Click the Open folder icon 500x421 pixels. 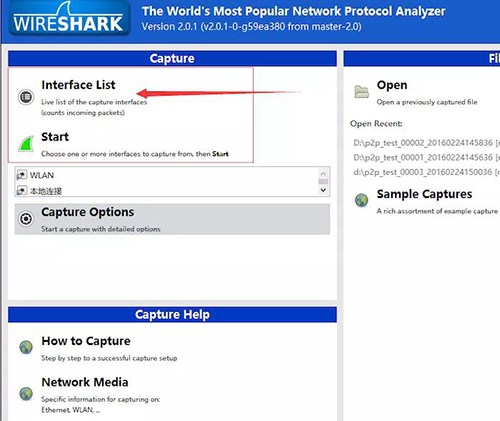(x=361, y=91)
